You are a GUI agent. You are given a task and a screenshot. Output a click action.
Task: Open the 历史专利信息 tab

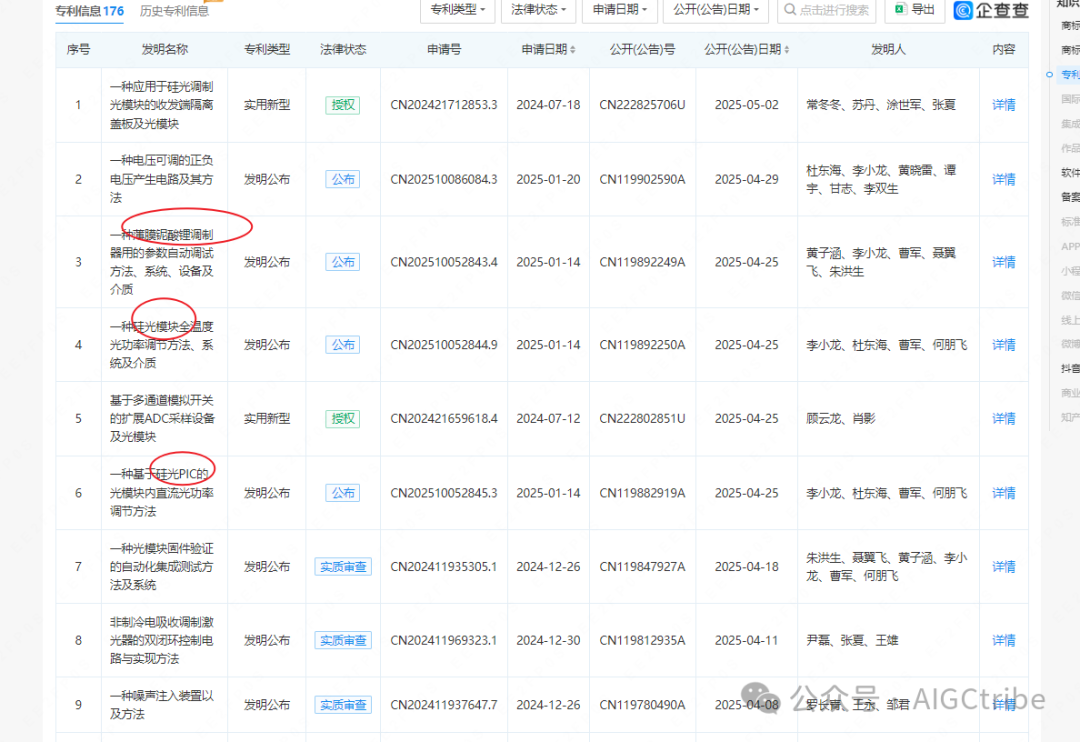174,11
